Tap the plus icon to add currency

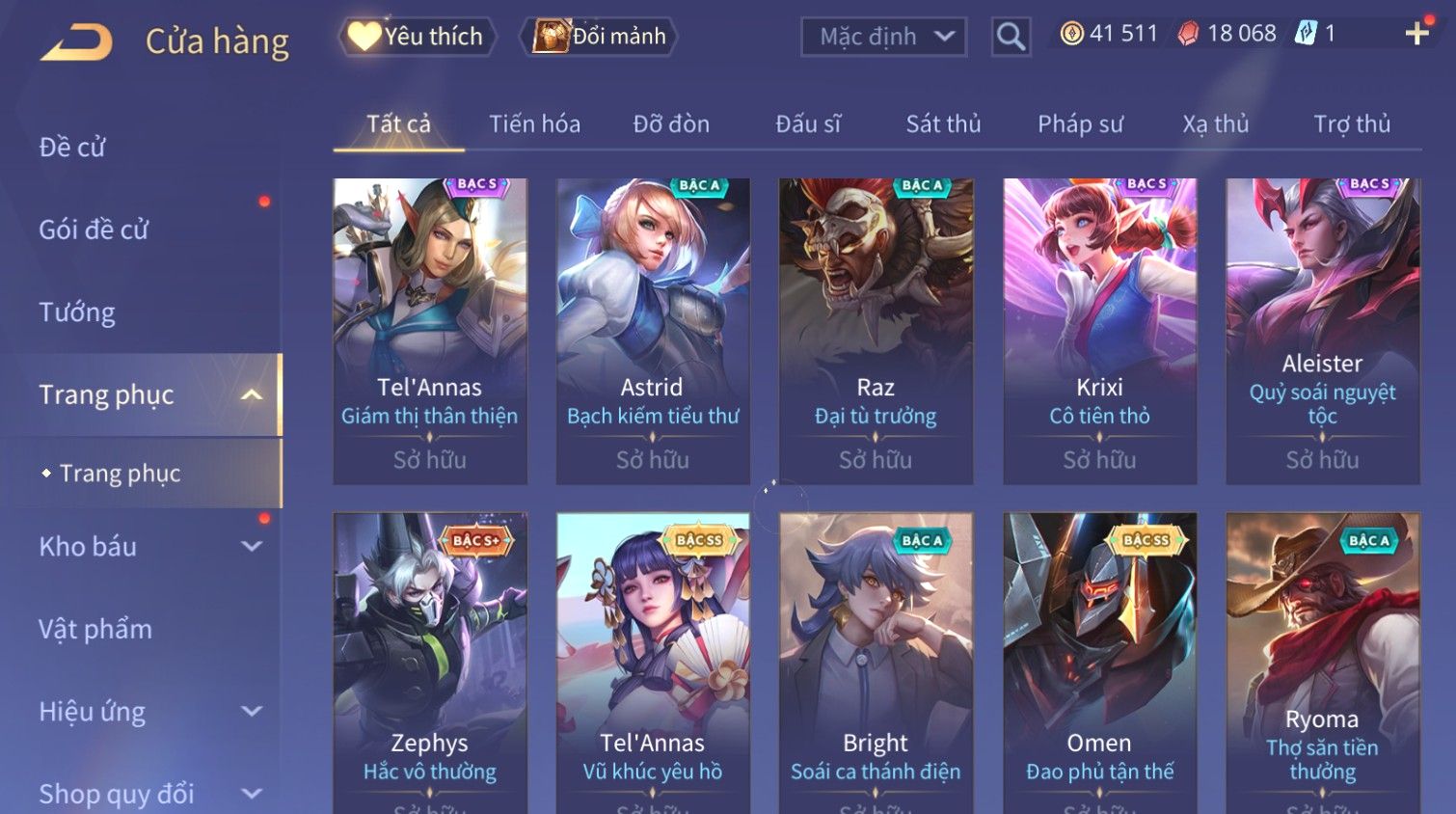pyautogui.click(x=1416, y=34)
